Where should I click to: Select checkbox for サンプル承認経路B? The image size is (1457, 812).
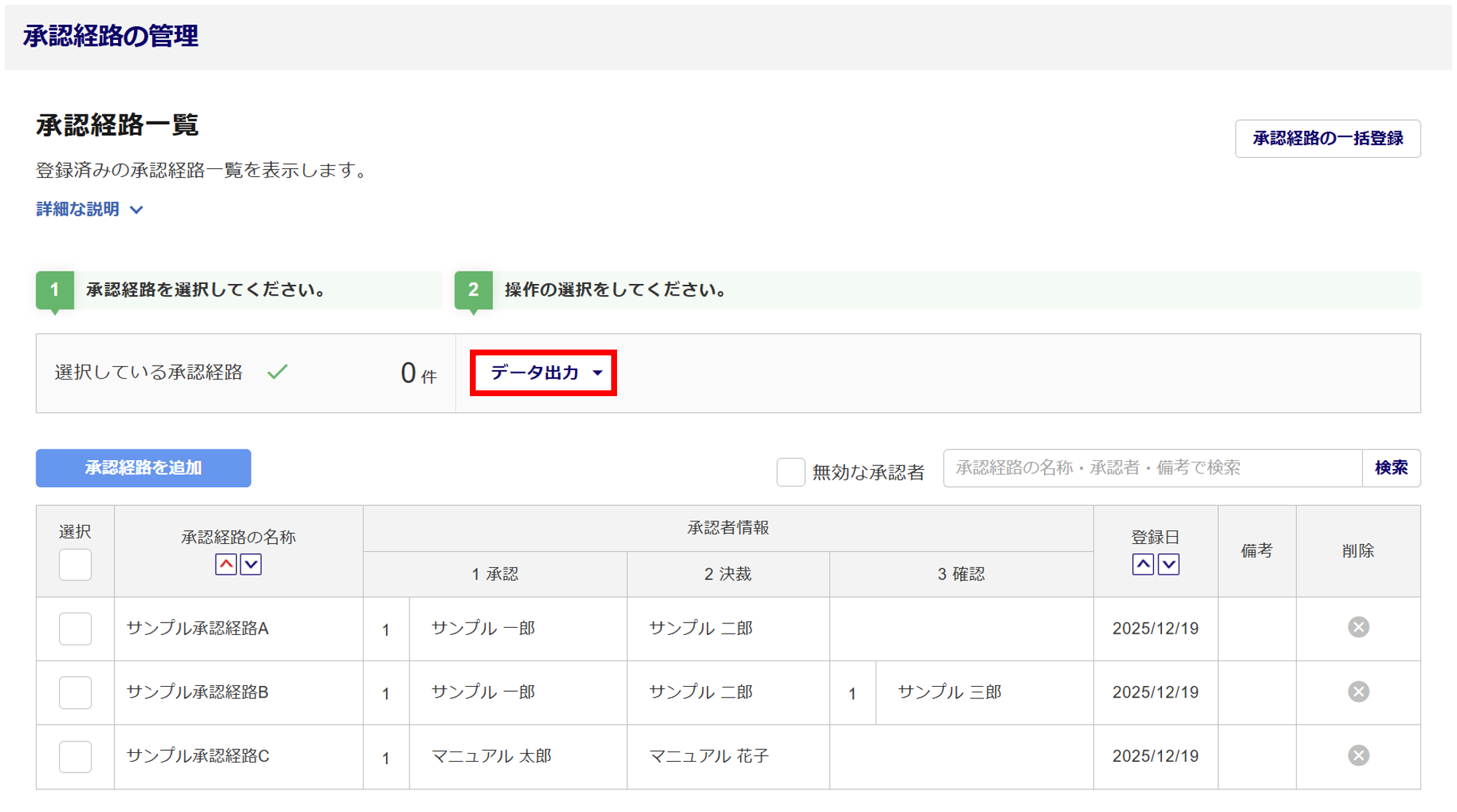[75, 693]
